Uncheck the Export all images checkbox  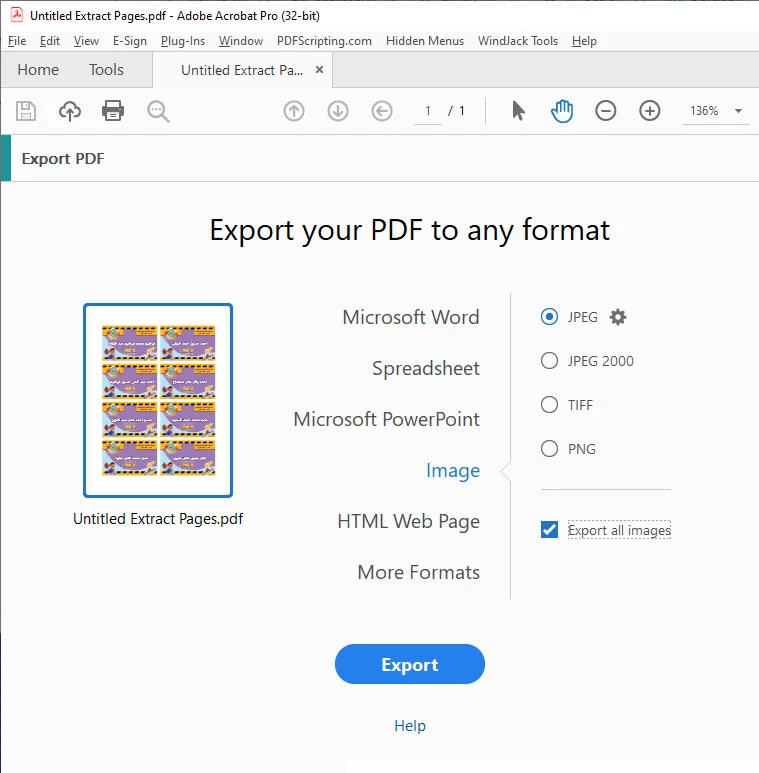tap(549, 530)
